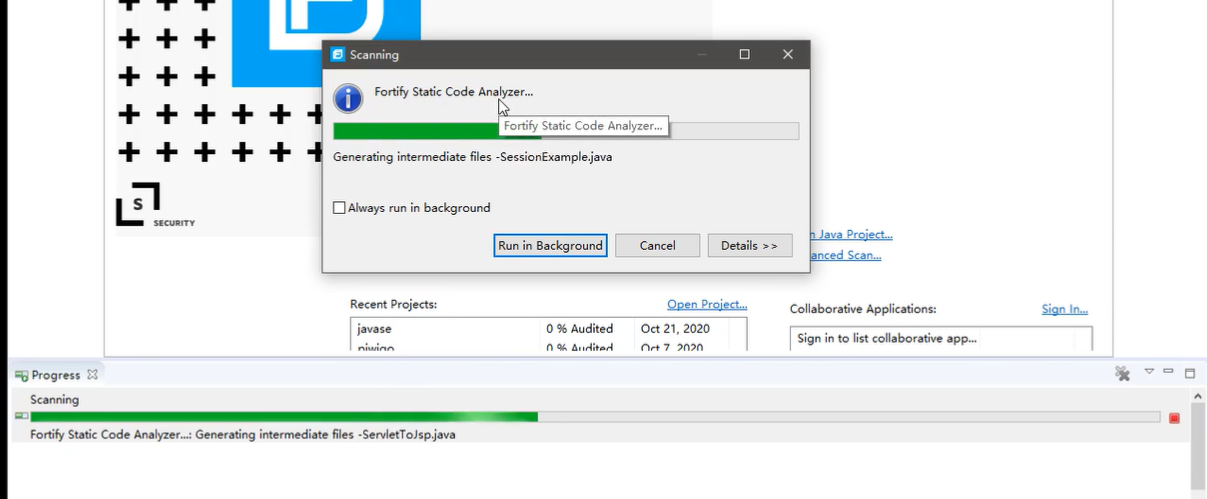Click Sign in to list collaborative app... box
Image resolution: width=1207 pixels, height=499 pixels.
click(x=941, y=338)
